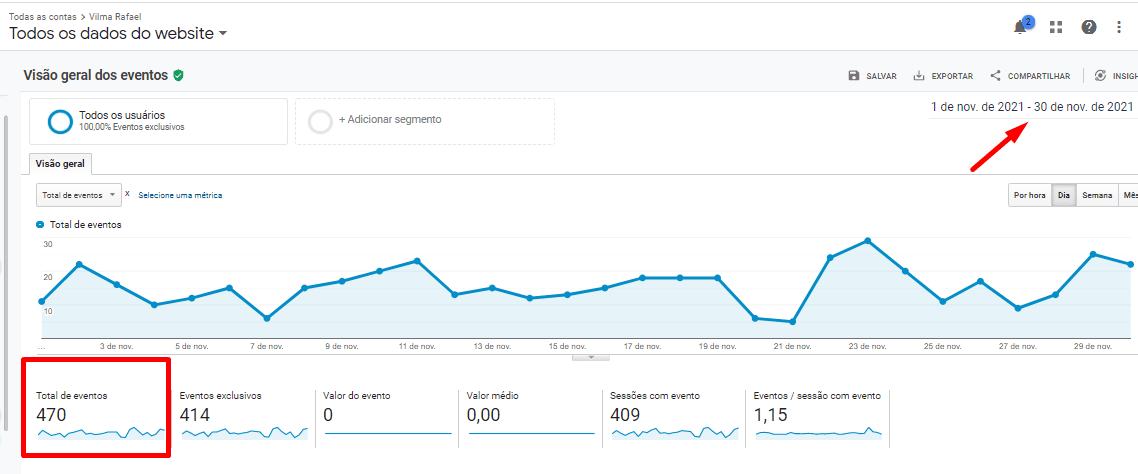Open the three-dot more options menu
Image resolution: width=1138 pixels, height=474 pixels.
pos(1119,27)
